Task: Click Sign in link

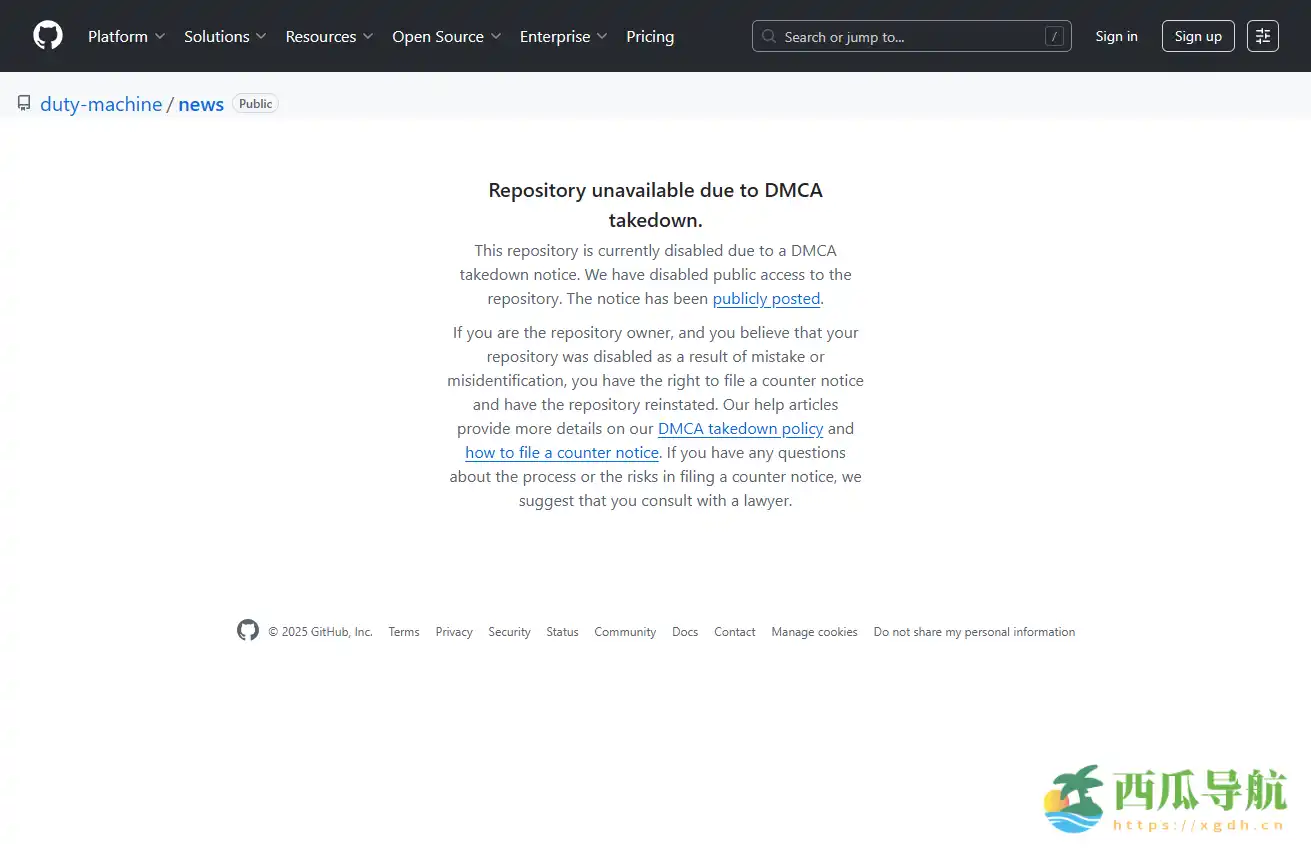Action: point(1116,36)
